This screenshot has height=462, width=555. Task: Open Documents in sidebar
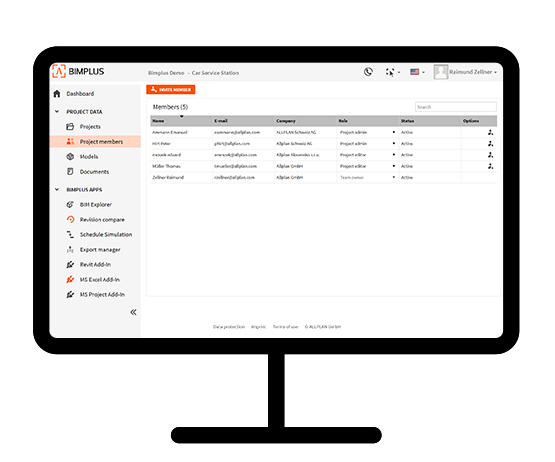pyautogui.click(x=94, y=172)
